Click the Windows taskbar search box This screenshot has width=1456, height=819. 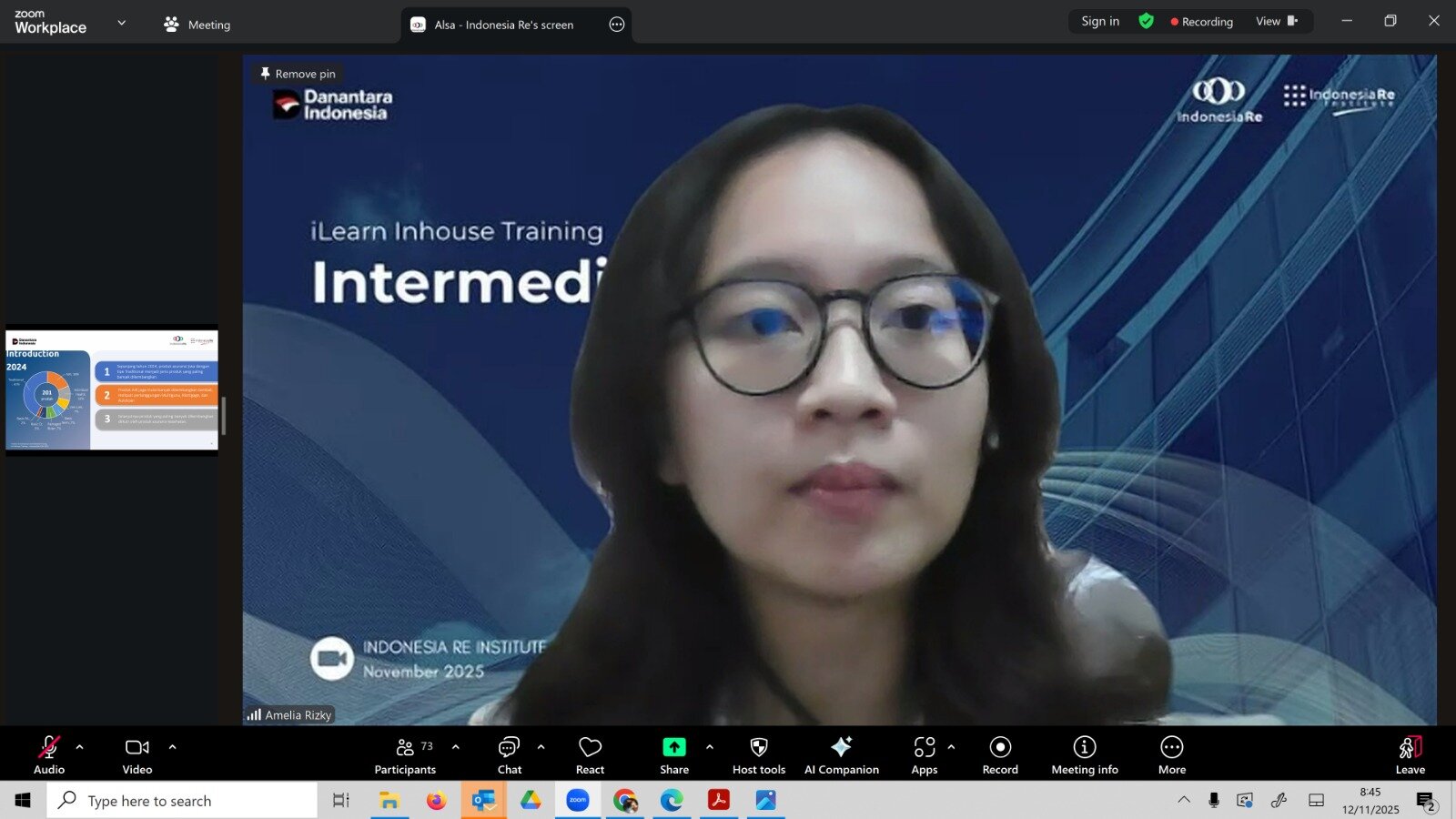[182, 801]
